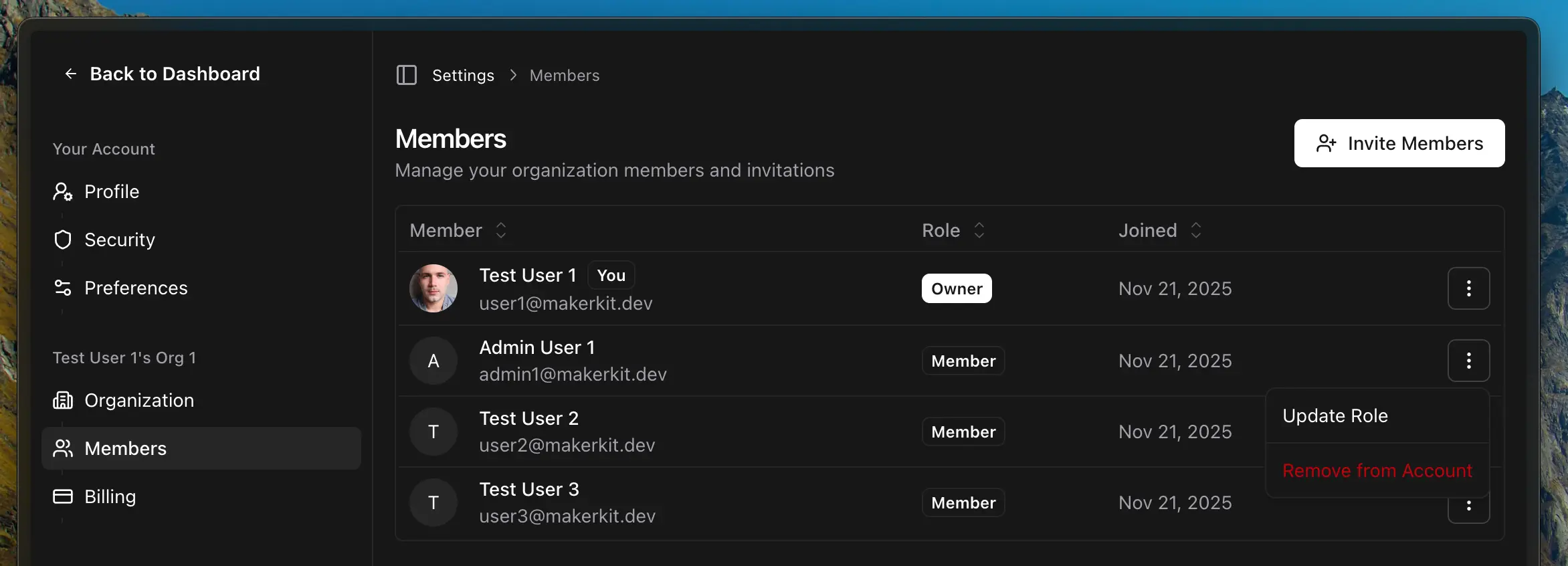Select Members in the sidebar

click(x=125, y=449)
